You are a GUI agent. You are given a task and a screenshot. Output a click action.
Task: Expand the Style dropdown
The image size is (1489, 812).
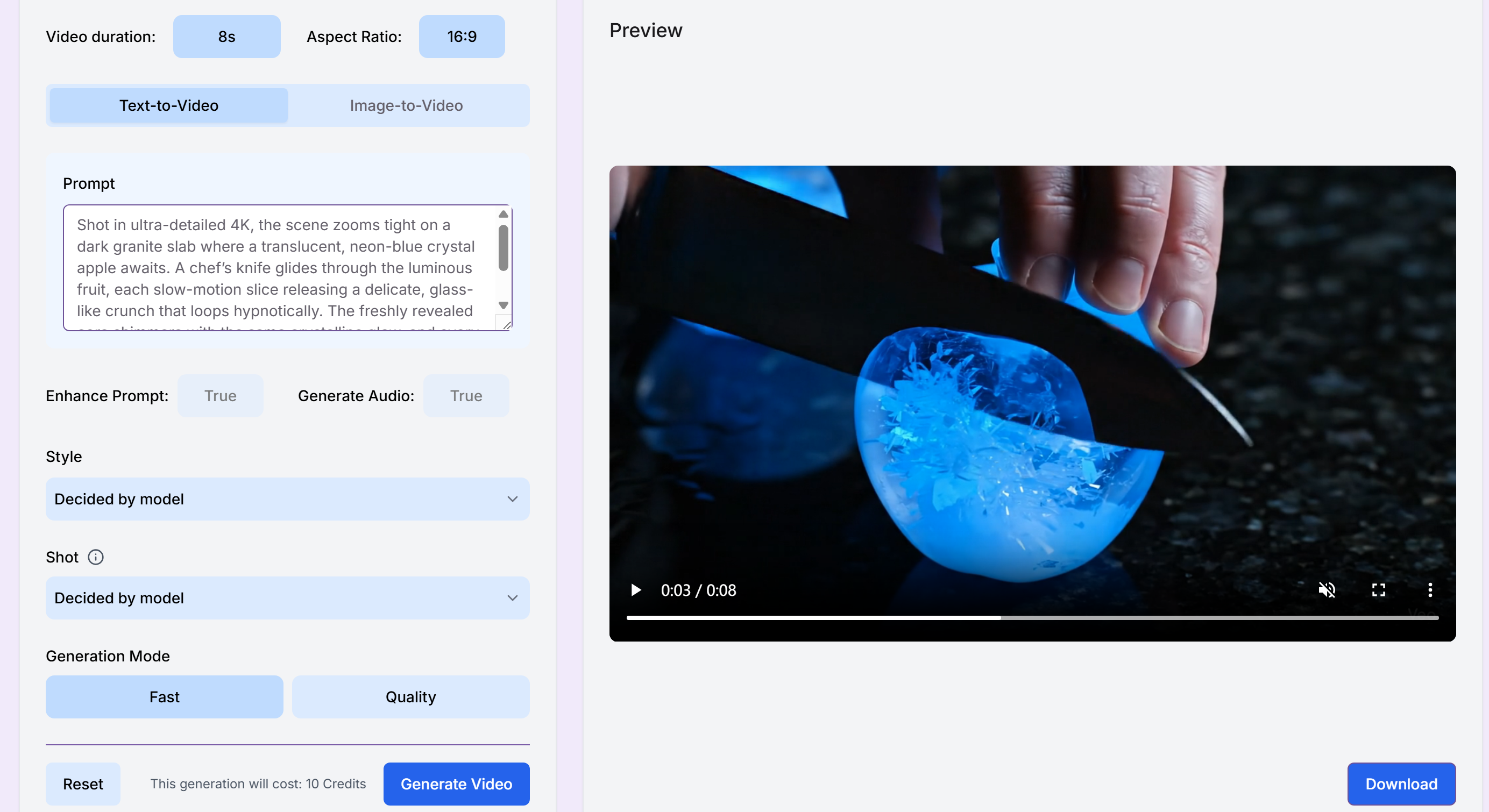coord(287,498)
